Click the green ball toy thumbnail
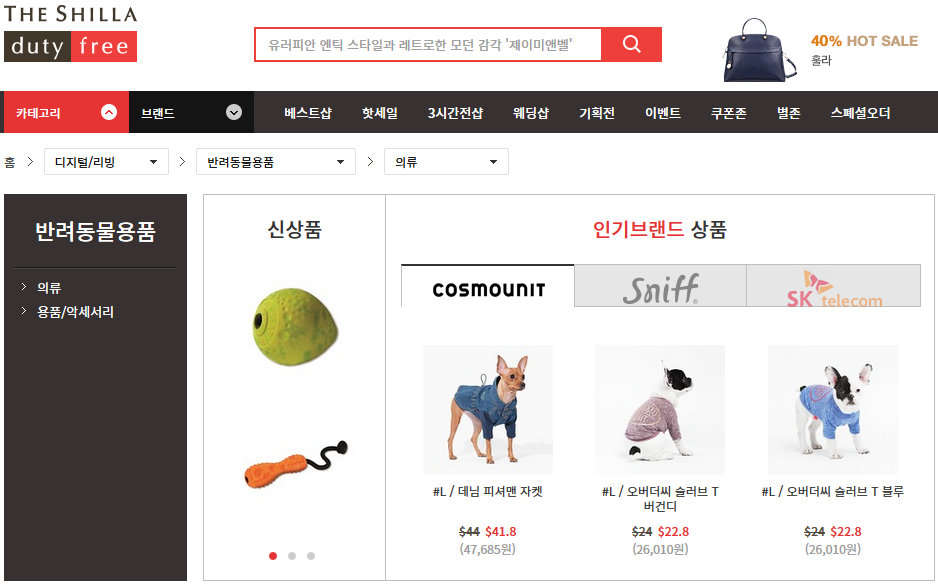 coord(295,327)
